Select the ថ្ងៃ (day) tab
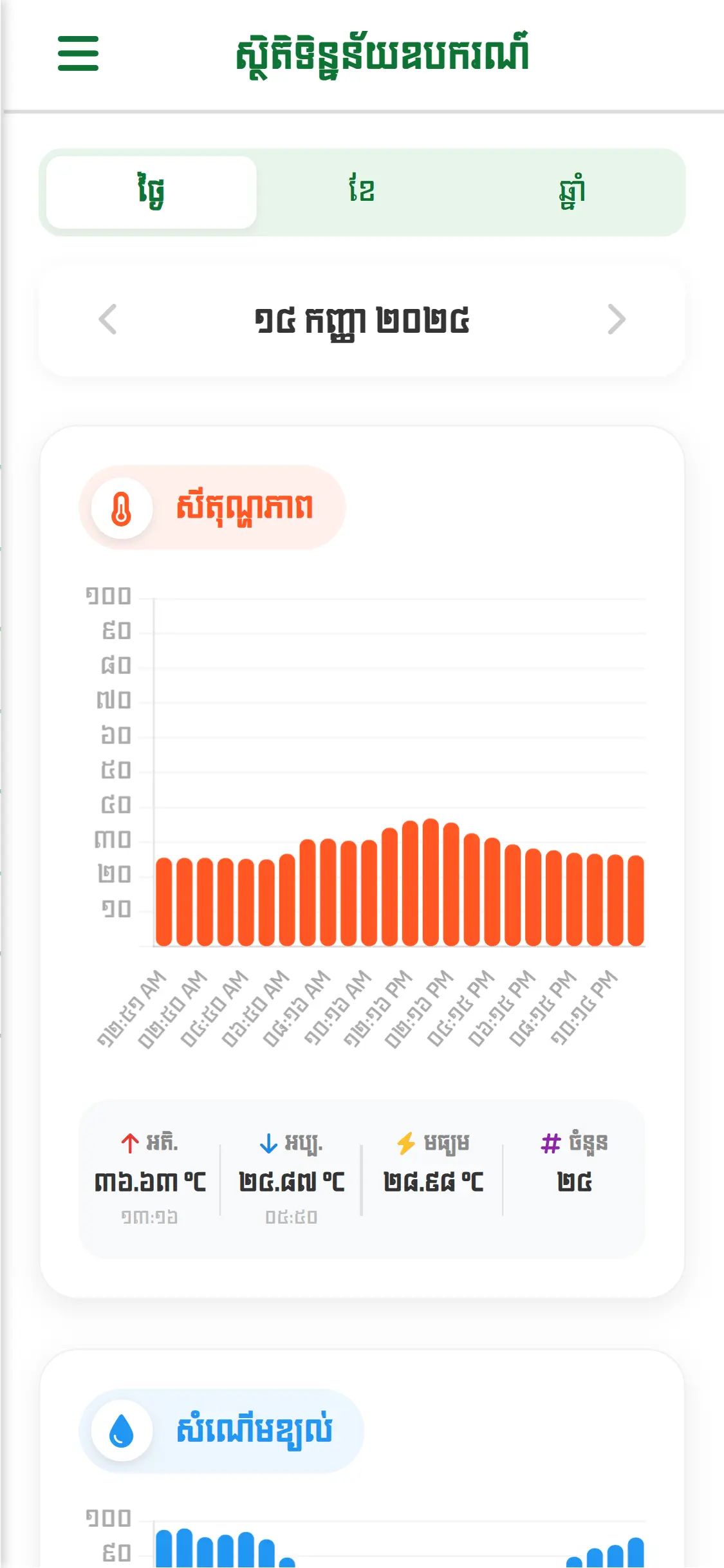This screenshot has width=724, height=1568. pyautogui.click(x=151, y=192)
